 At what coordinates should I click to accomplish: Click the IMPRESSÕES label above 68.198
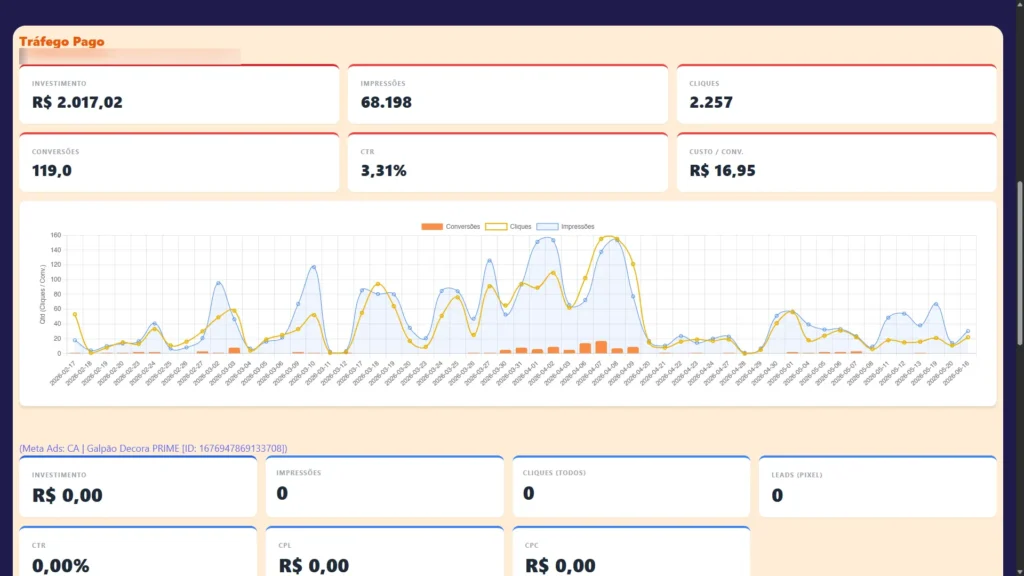click(x=383, y=84)
